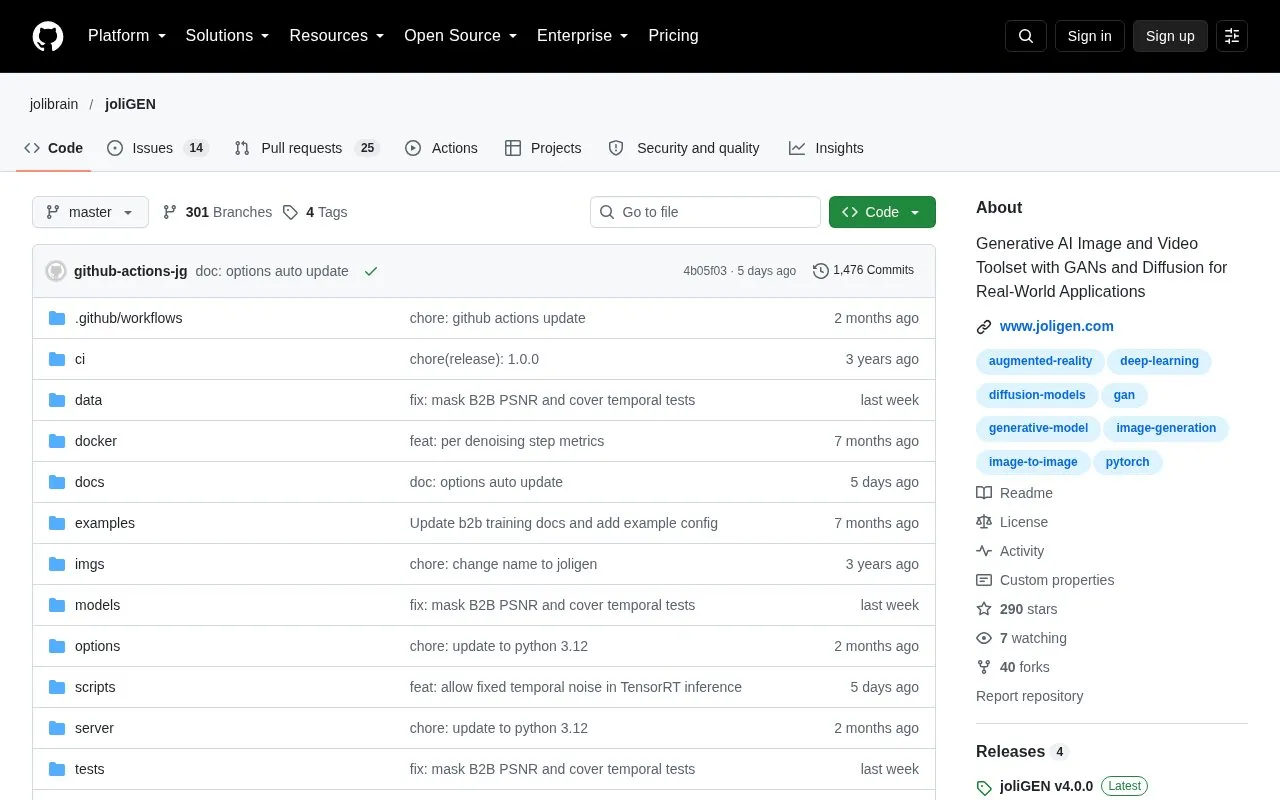This screenshot has height=800, width=1280.
Task: Expand the Solutions navigation menu
Action: coord(228,36)
